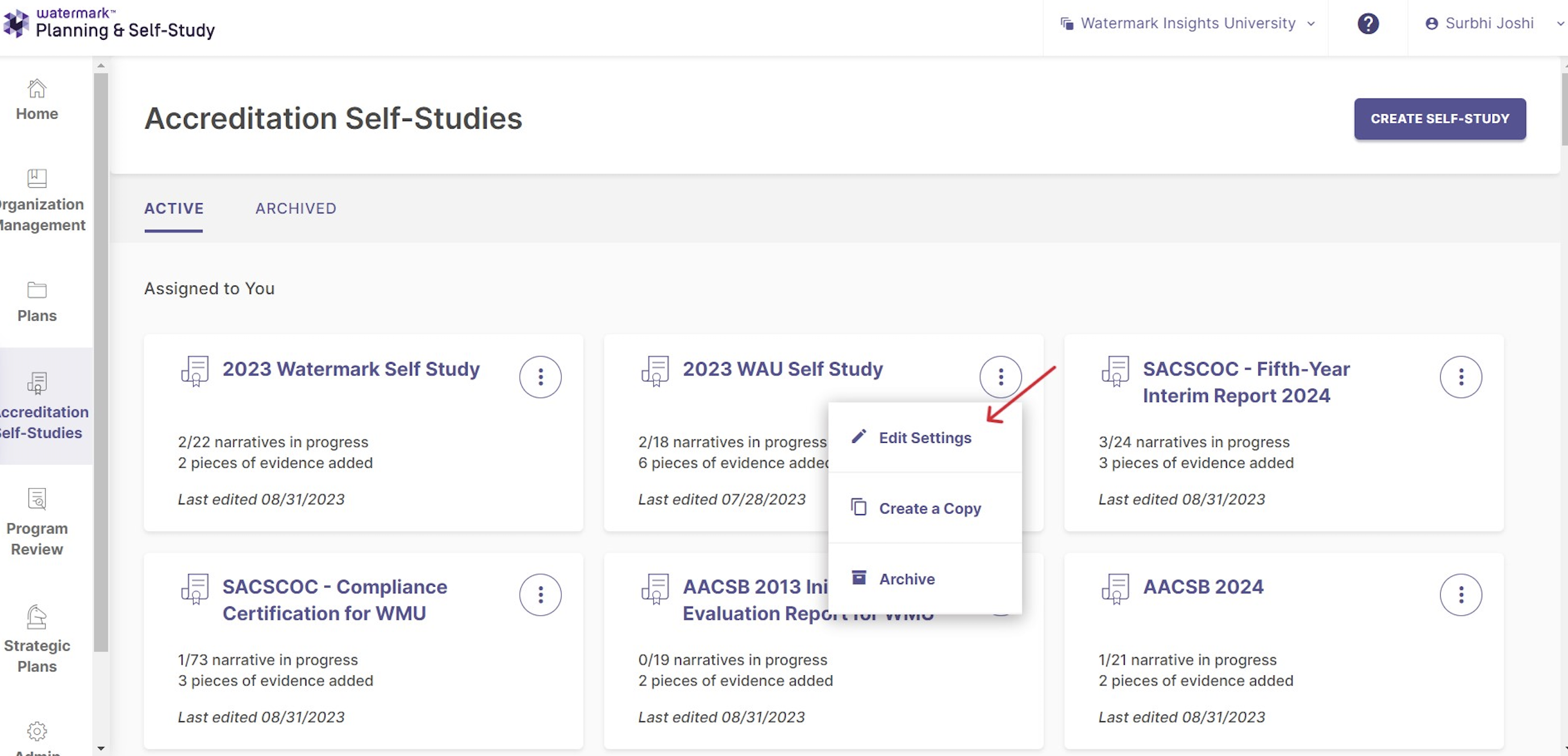
Task: Click certificate icon of AACSB 2024 card
Action: pyautogui.click(x=1115, y=589)
